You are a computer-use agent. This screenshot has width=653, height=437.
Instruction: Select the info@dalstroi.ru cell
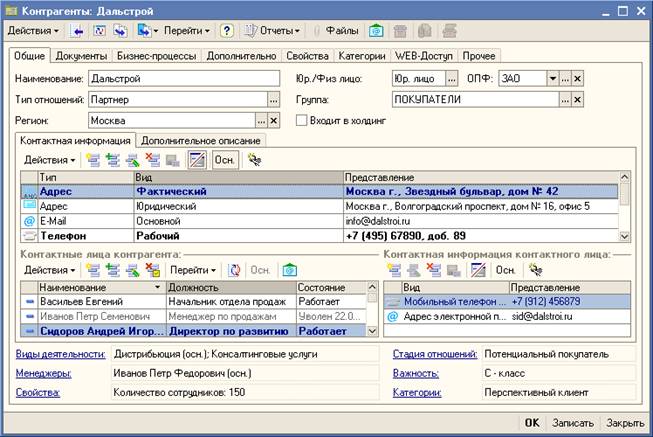tap(481, 221)
